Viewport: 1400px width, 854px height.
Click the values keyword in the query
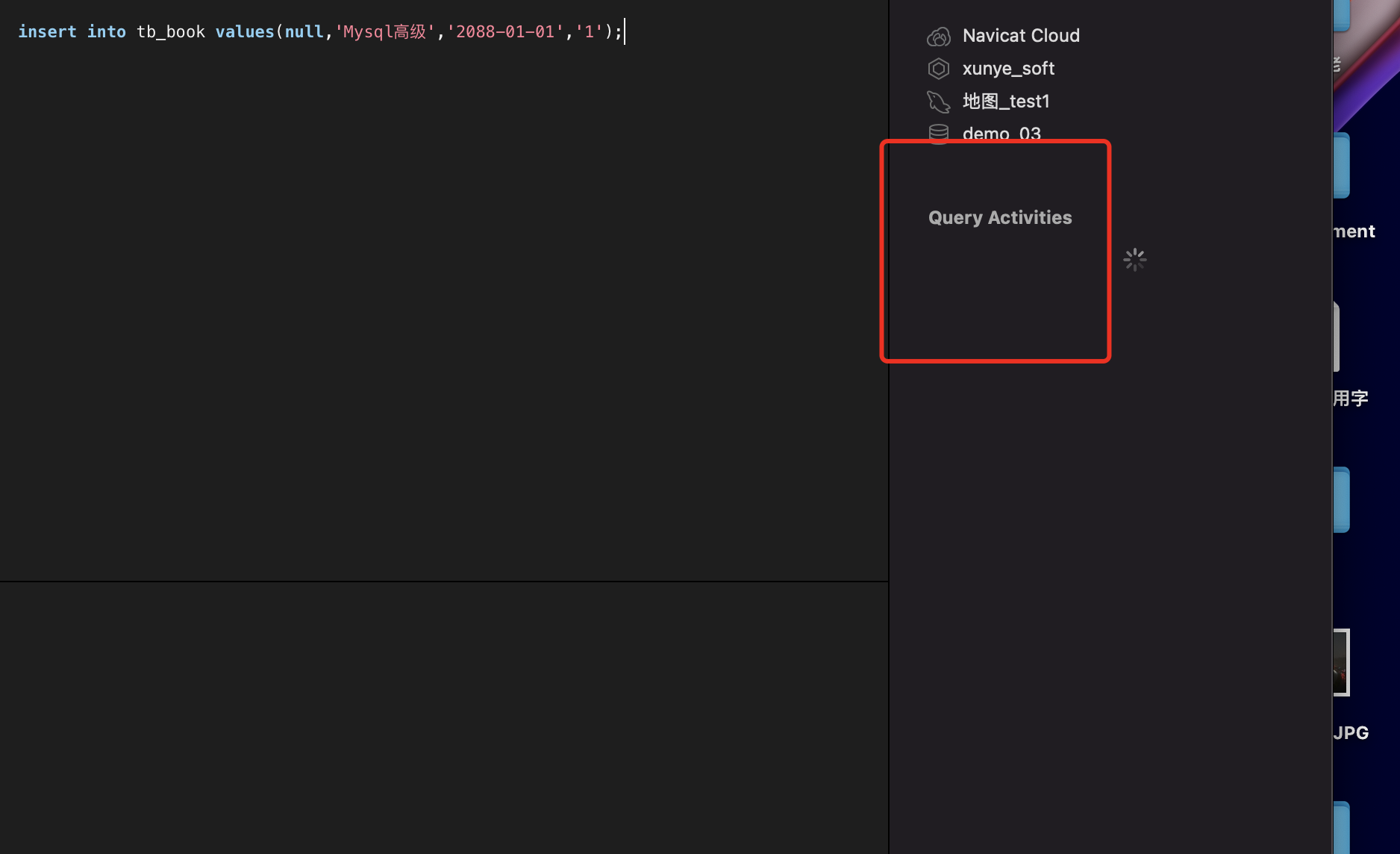pyautogui.click(x=245, y=32)
